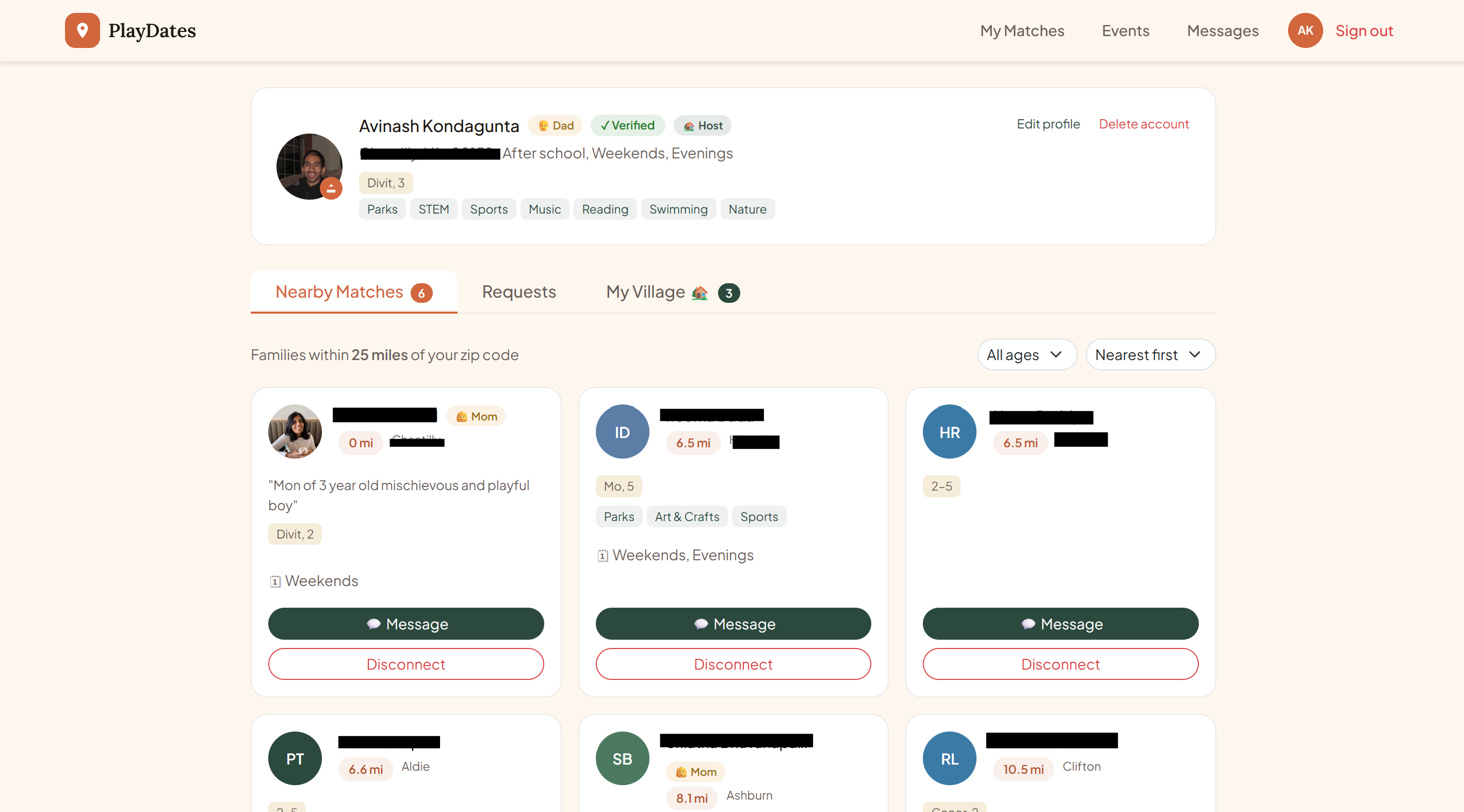The height and width of the screenshot is (812, 1464).
Task: Click the Parks tag on the ID card
Action: click(x=619, y=516)
